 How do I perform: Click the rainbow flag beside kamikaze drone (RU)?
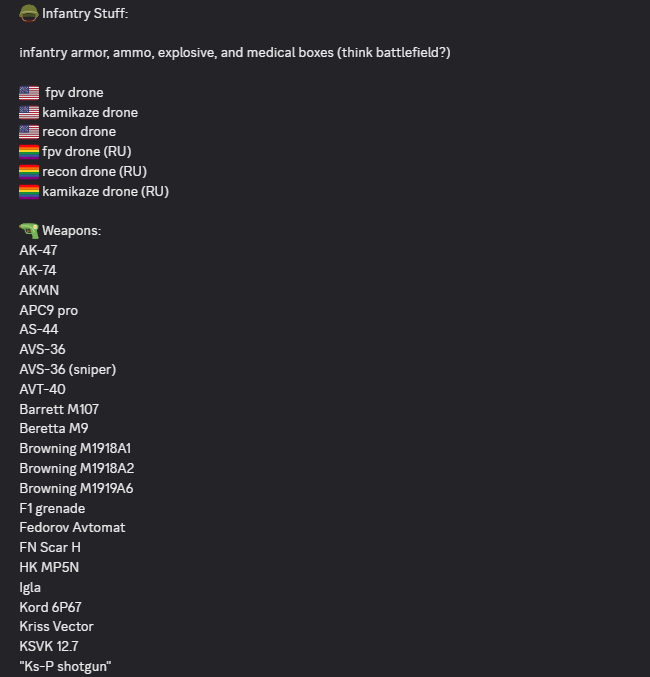click(x=29, y=191)
